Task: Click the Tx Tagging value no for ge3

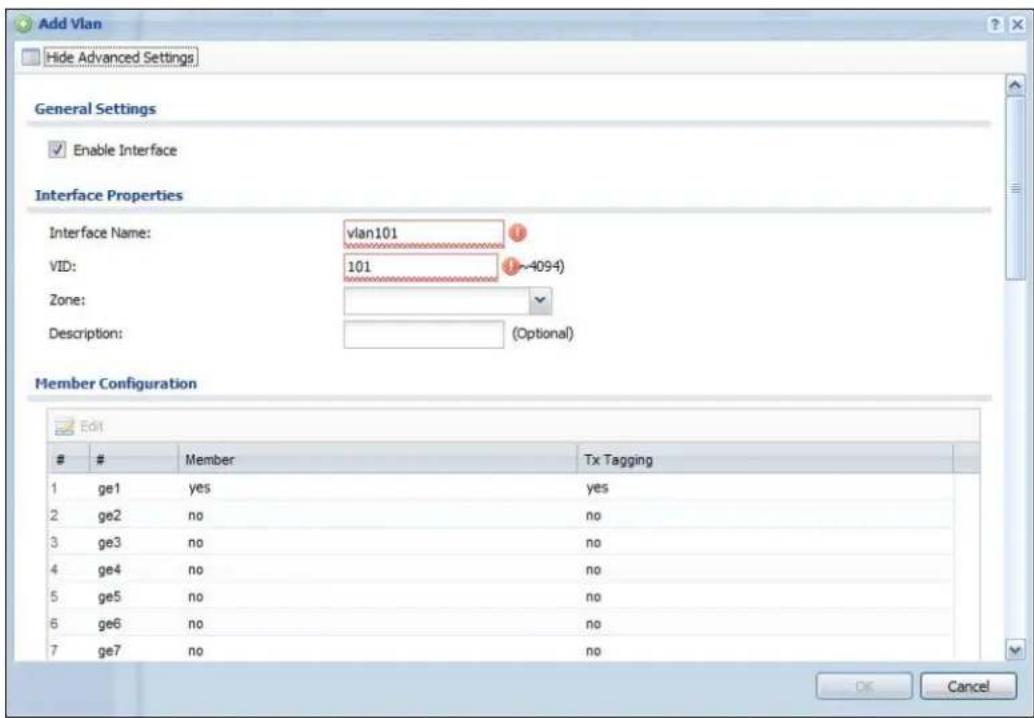Action: point(593,543)
